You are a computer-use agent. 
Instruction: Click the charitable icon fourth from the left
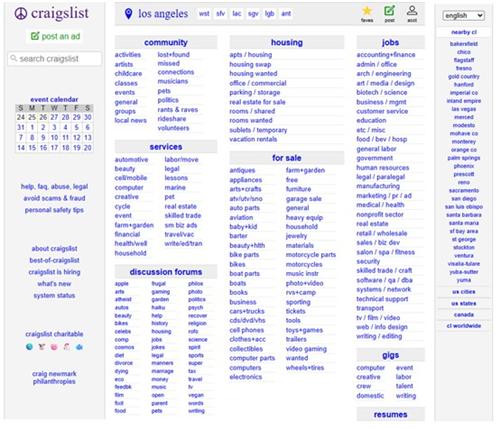click(x=67, y=347)
